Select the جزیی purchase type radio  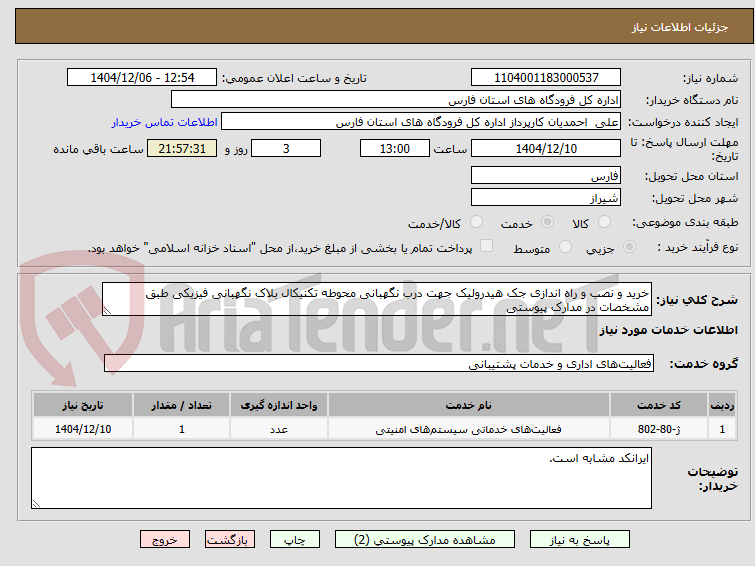coord(629,247)
